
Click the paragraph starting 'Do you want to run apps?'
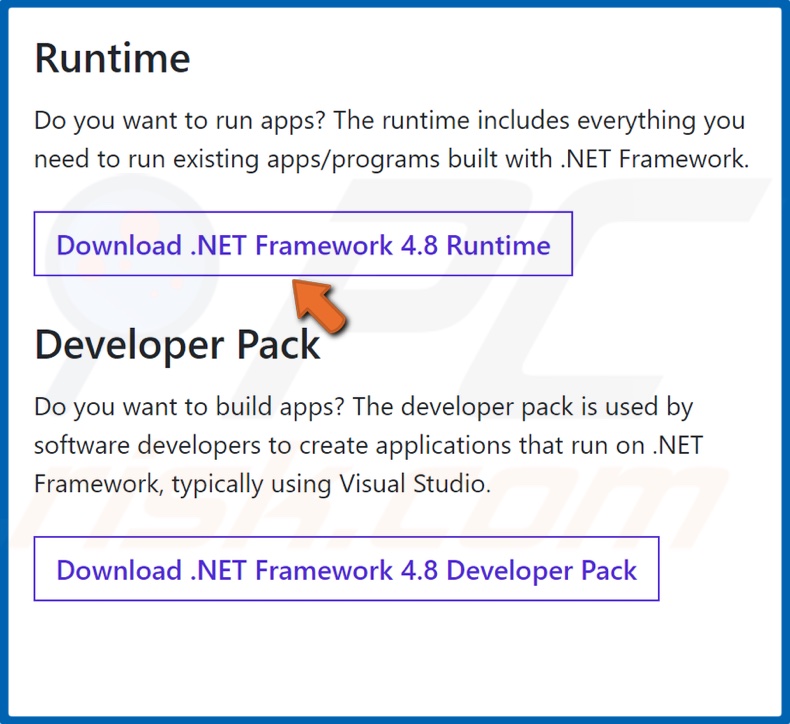pyautogui.click(x=391, y=140)
